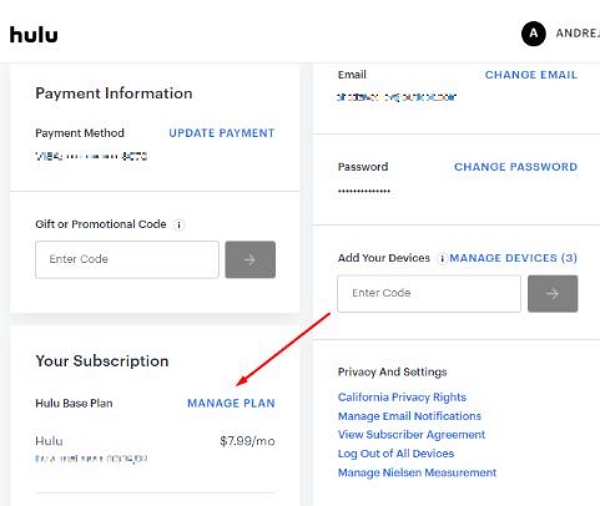Submit the device code arrow button

[552, 294]
